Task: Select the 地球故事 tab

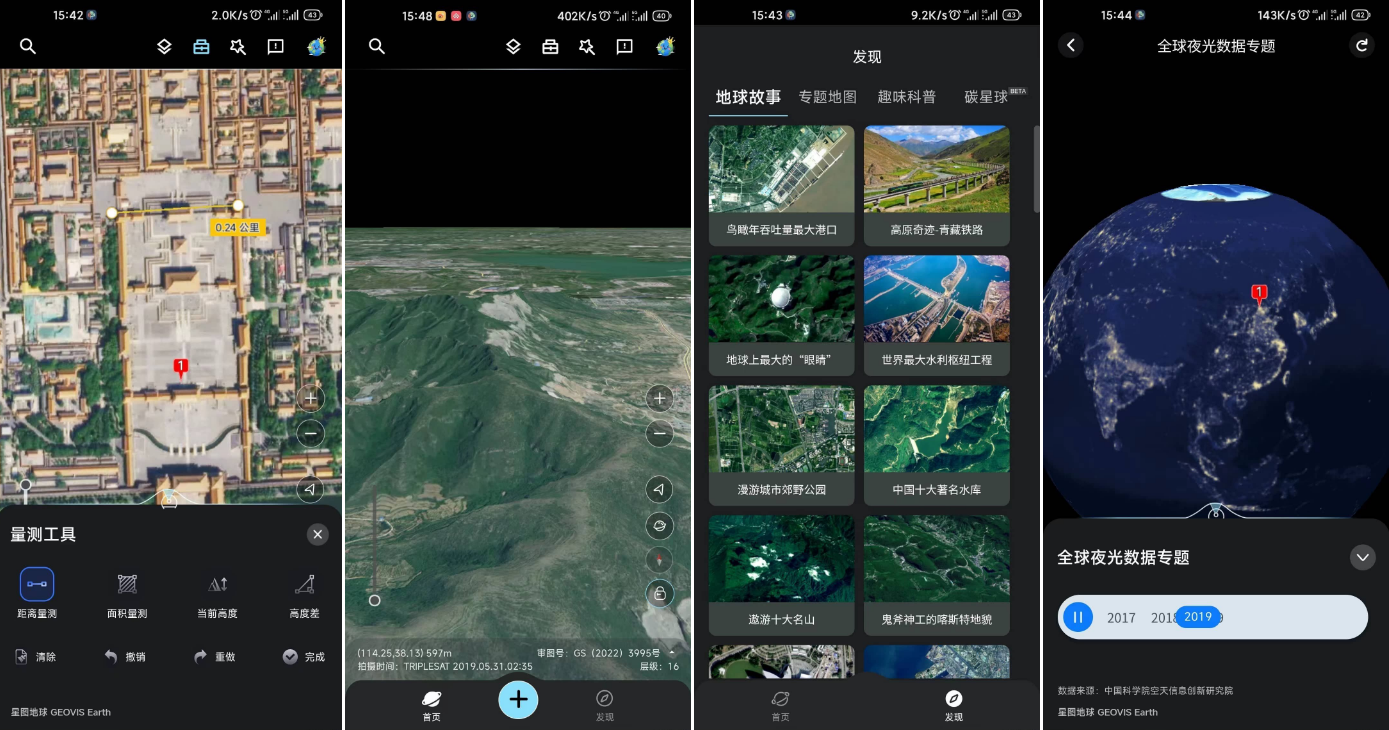Action: (x=748, y=97)
